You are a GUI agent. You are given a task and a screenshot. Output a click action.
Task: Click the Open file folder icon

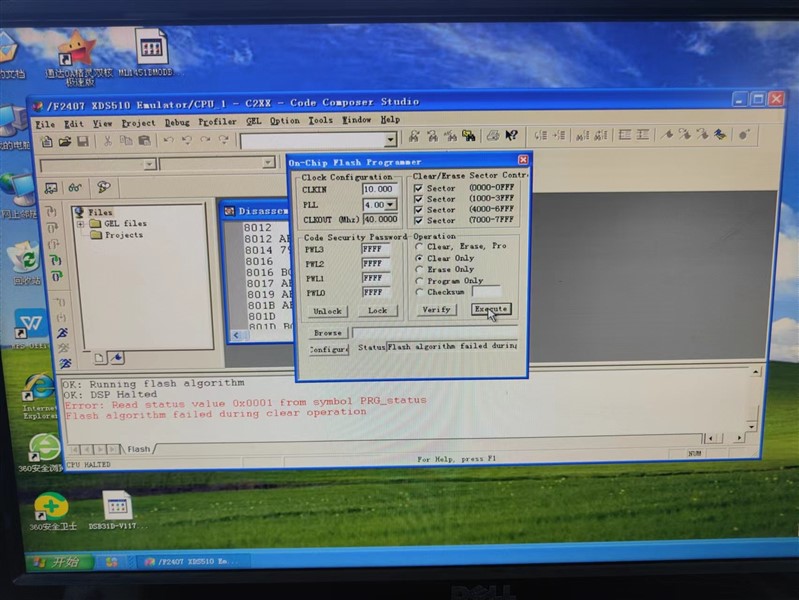coord(65,141)
